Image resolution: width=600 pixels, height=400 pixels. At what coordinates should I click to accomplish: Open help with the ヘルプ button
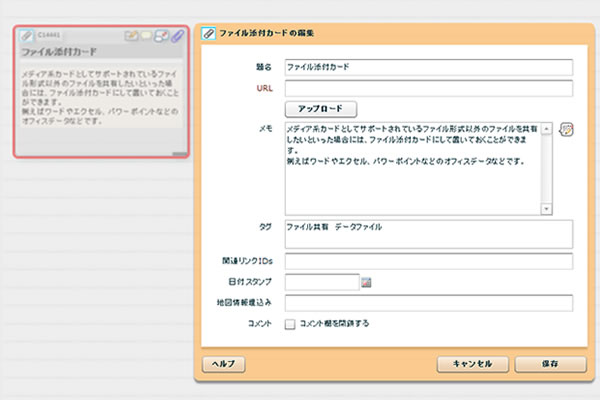click(223, 363)
